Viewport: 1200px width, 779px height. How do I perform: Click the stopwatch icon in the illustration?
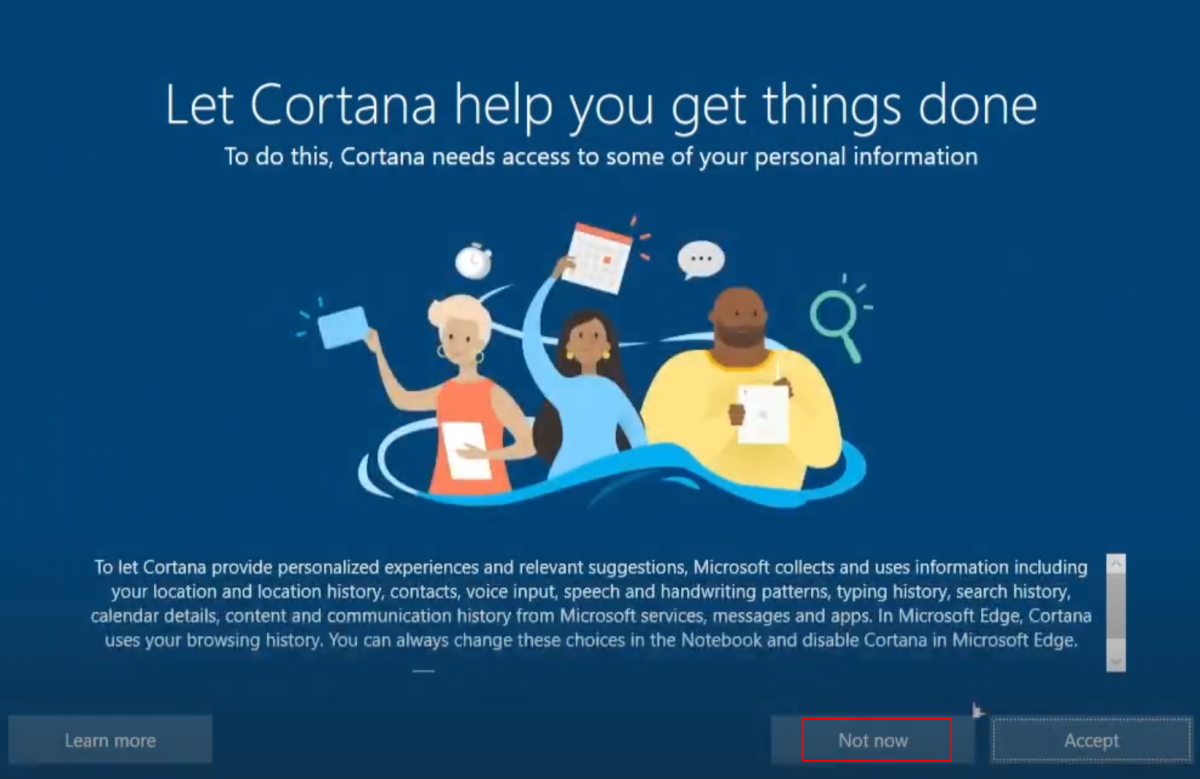[473, 260]
